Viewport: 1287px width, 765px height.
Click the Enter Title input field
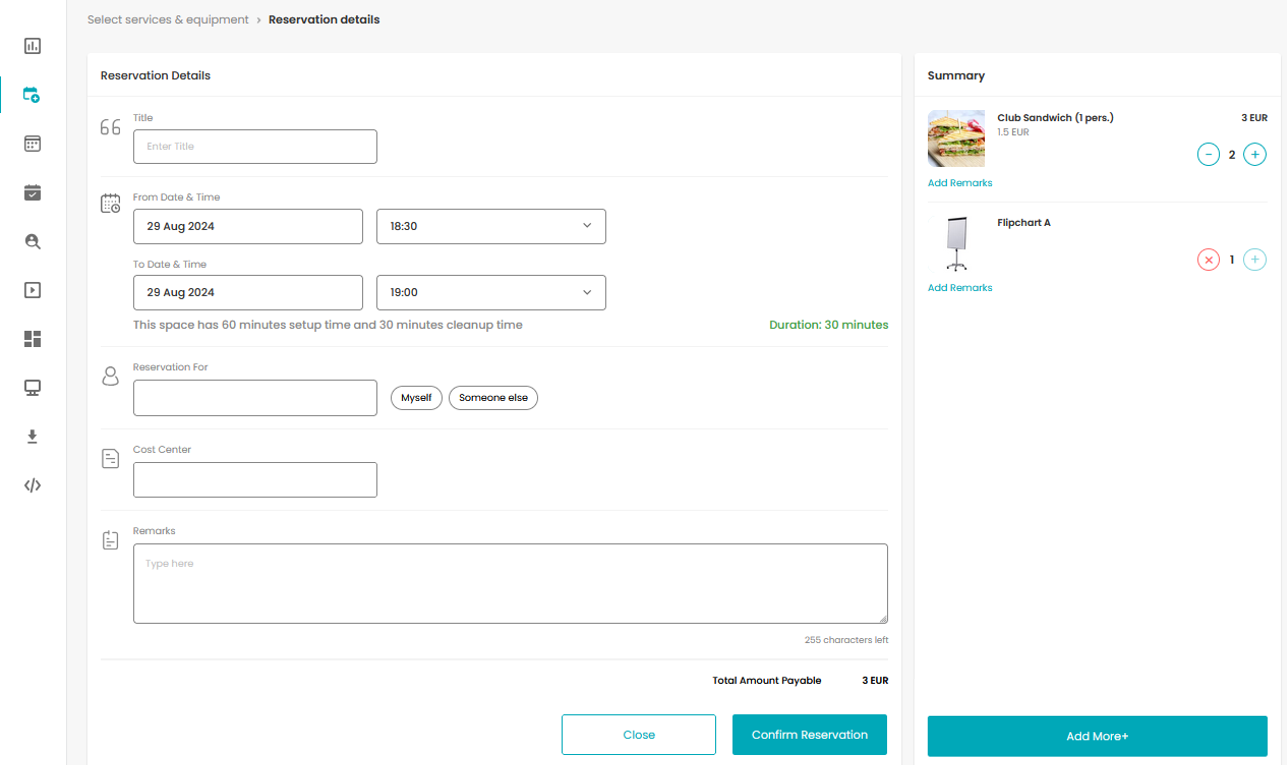tap(255, 146)
